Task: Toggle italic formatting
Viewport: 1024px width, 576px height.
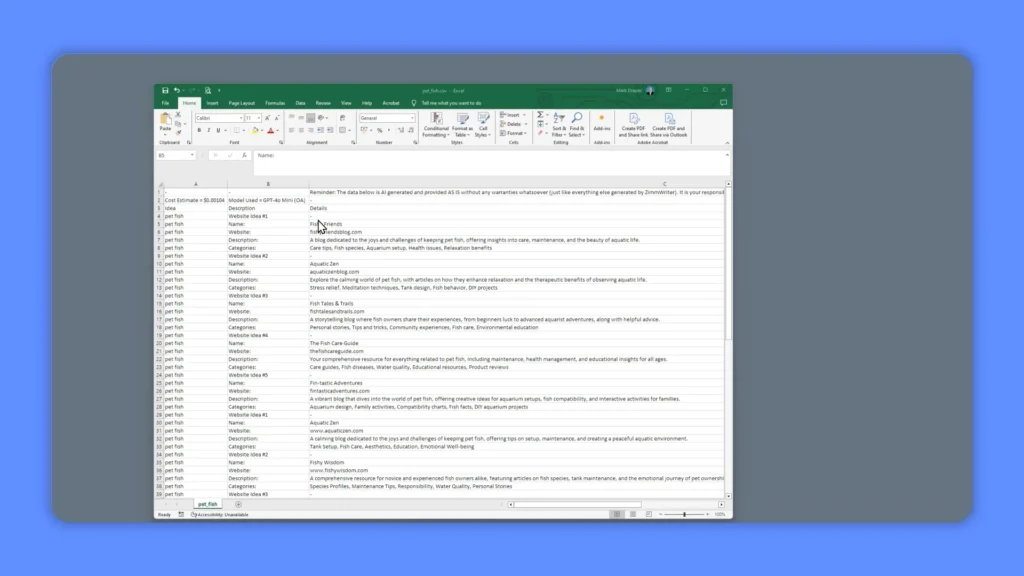Action: click(x=209, y=130)
